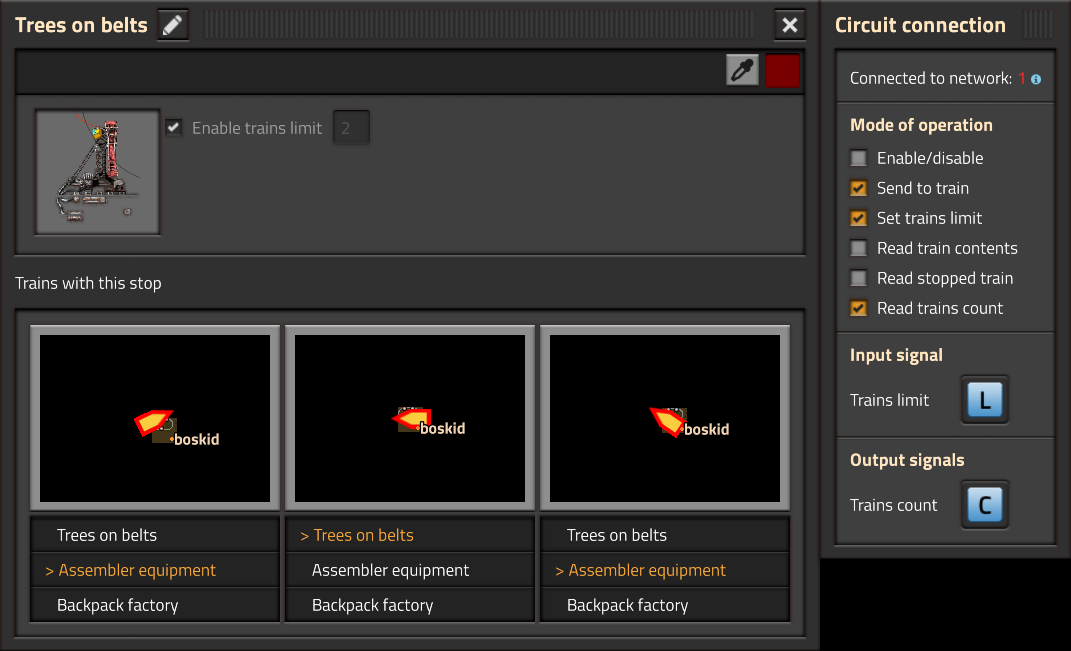Choose the Trains count C signal
This screenshot has height=651, width=1071.
point(984,505)
